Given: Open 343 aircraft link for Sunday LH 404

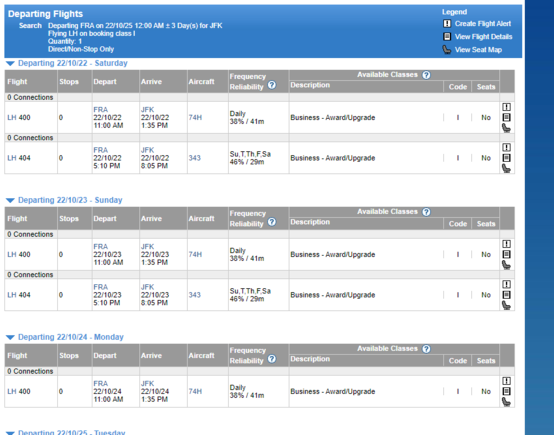Looking at the screenshot, I should pyautogui.click(x=194, y=295).
